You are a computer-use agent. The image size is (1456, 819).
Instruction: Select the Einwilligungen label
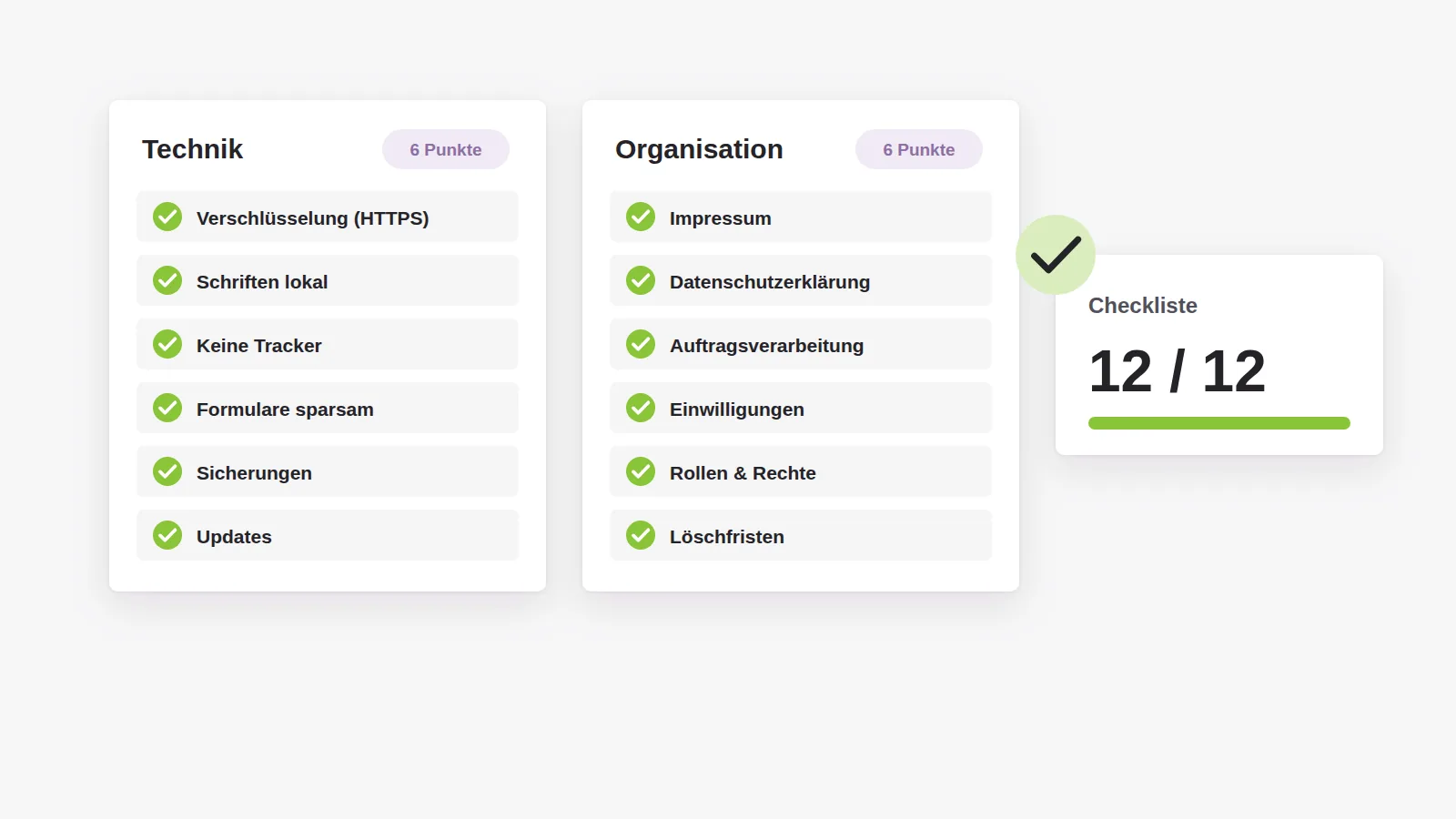point(737,409)
